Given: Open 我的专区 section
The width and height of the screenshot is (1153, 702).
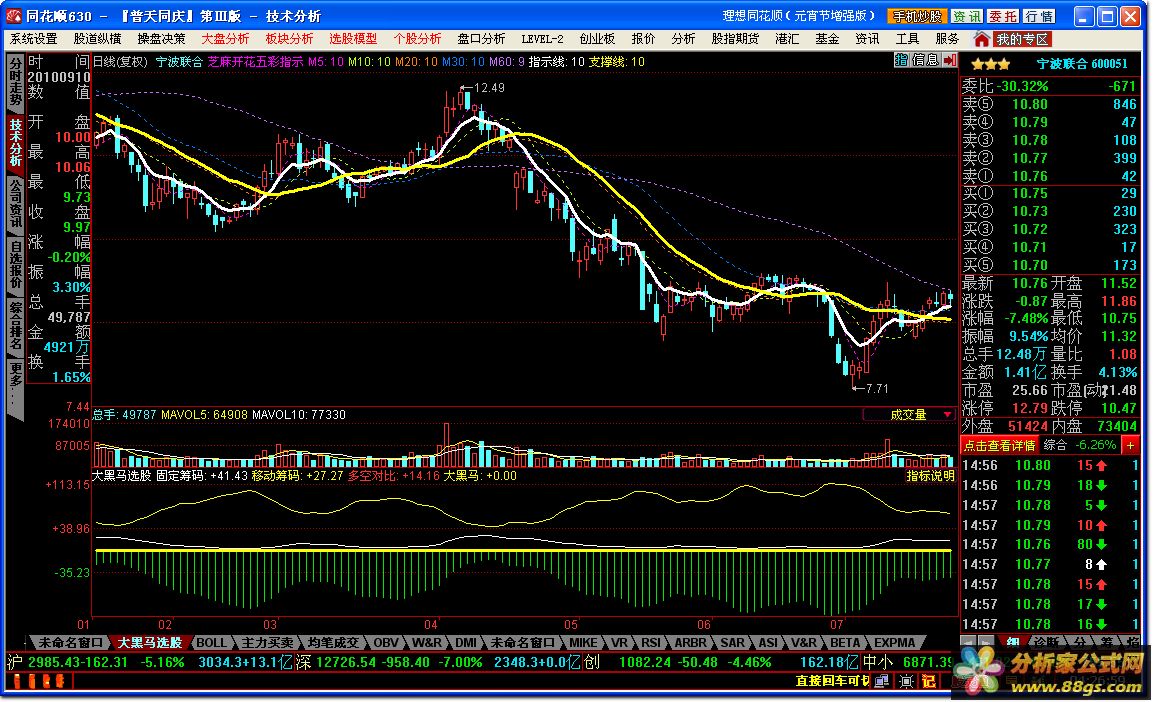Looking at the screenshot, I should click(1021, 39).
